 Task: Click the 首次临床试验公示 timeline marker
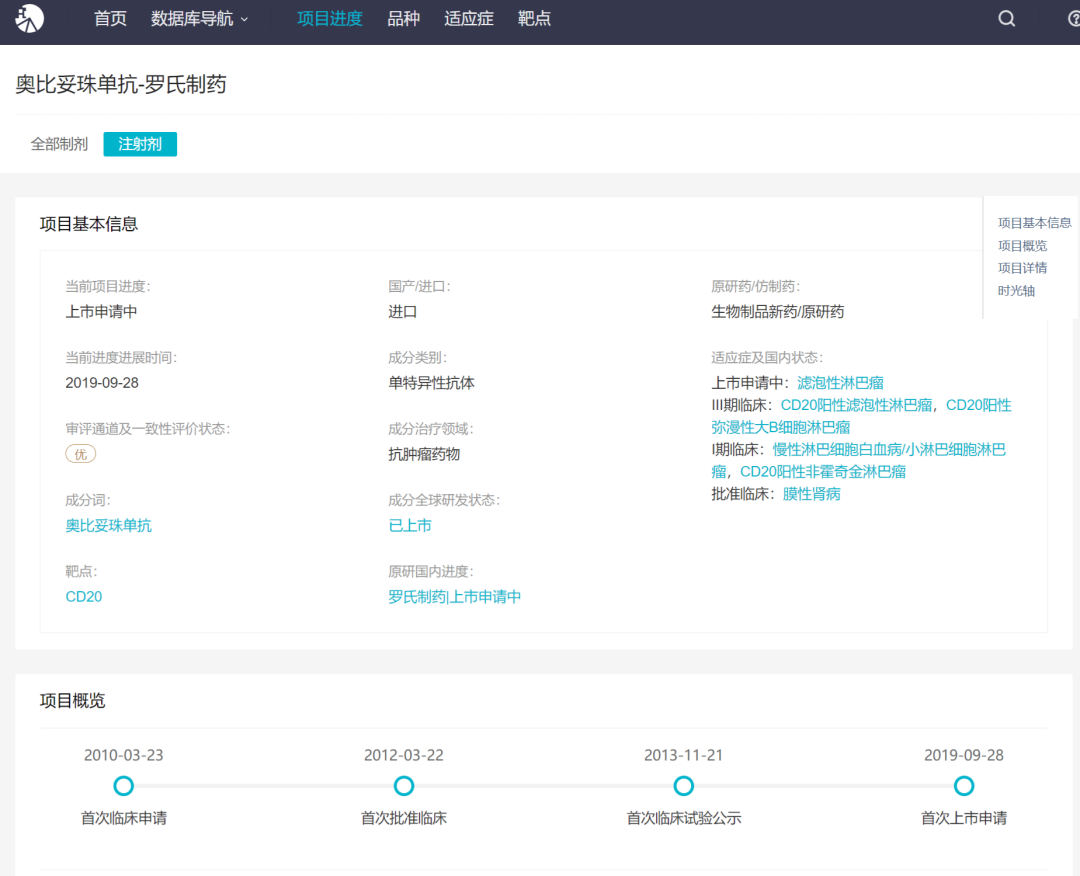coord(683,786)
